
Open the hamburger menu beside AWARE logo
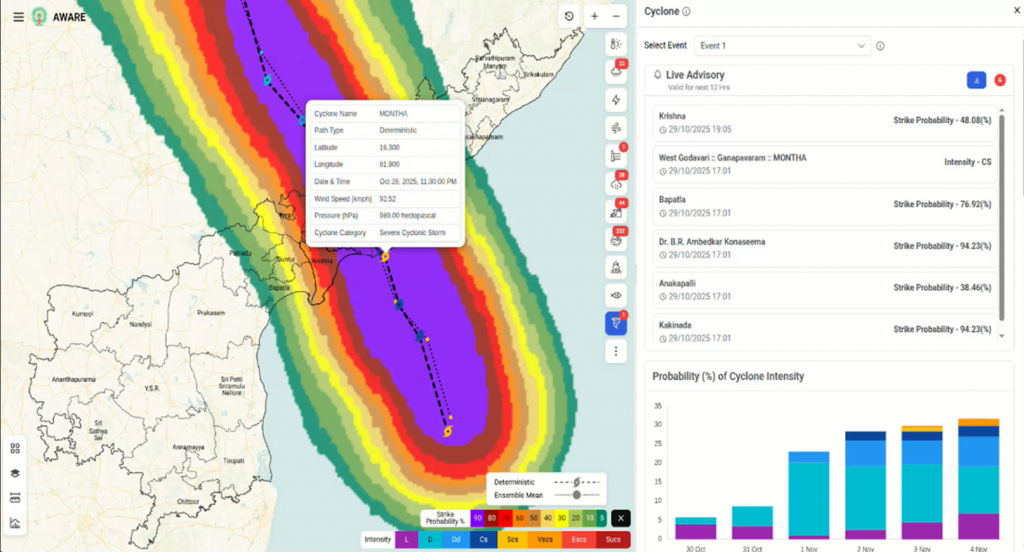pyautogui.click(x=18, y=17)
